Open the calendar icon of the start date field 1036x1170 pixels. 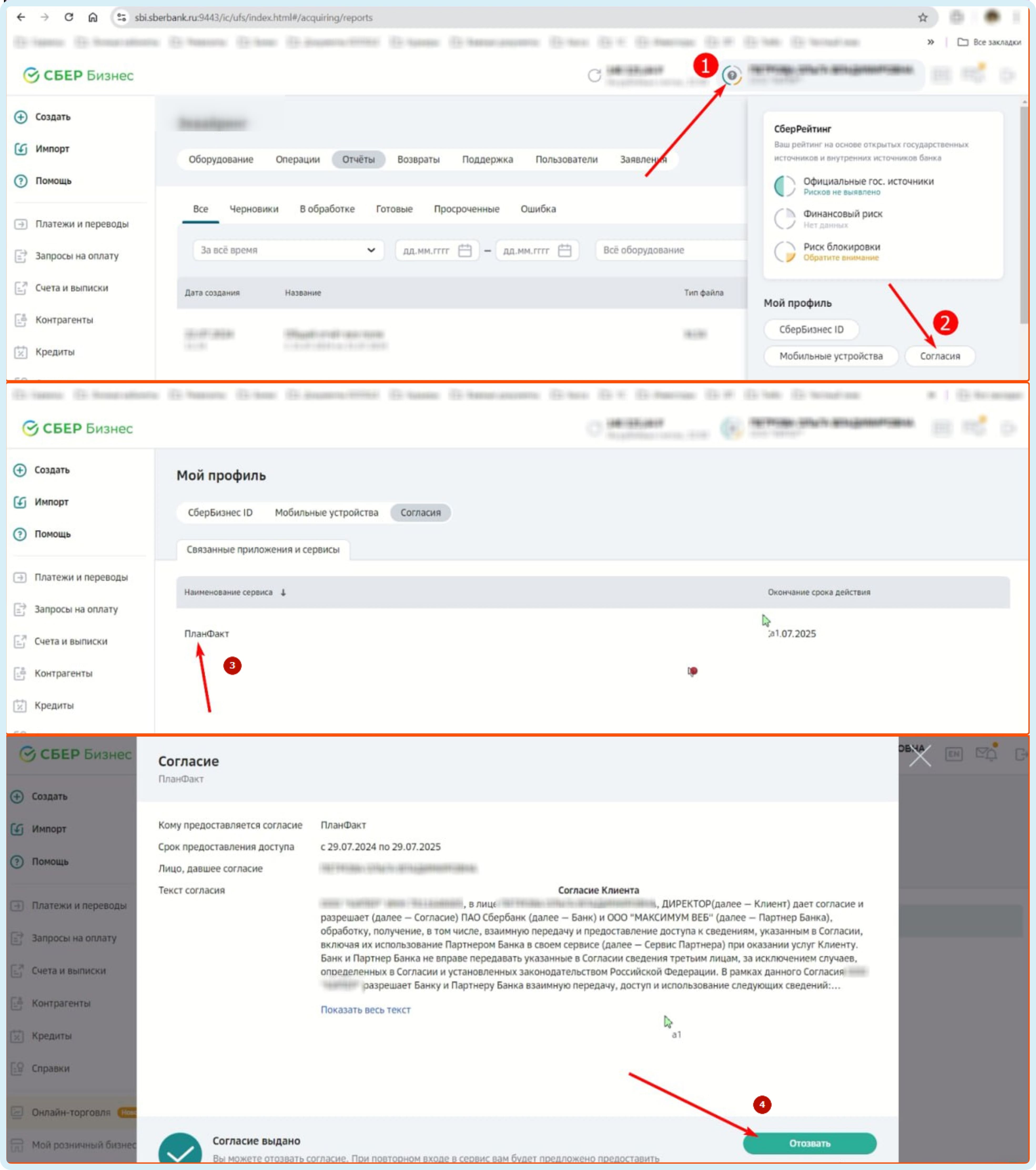click(465, 251)
